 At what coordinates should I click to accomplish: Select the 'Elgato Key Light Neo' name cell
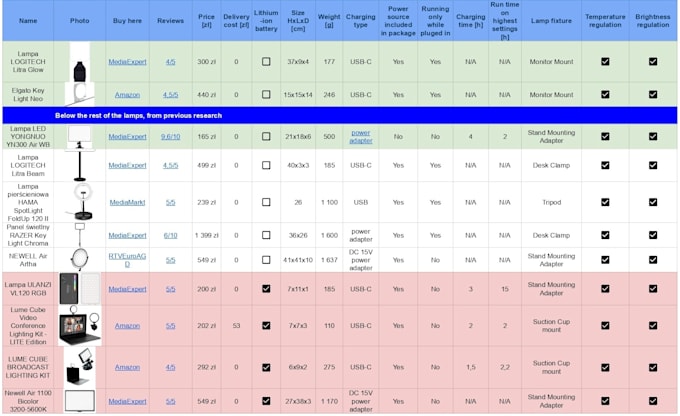(28, 95)
